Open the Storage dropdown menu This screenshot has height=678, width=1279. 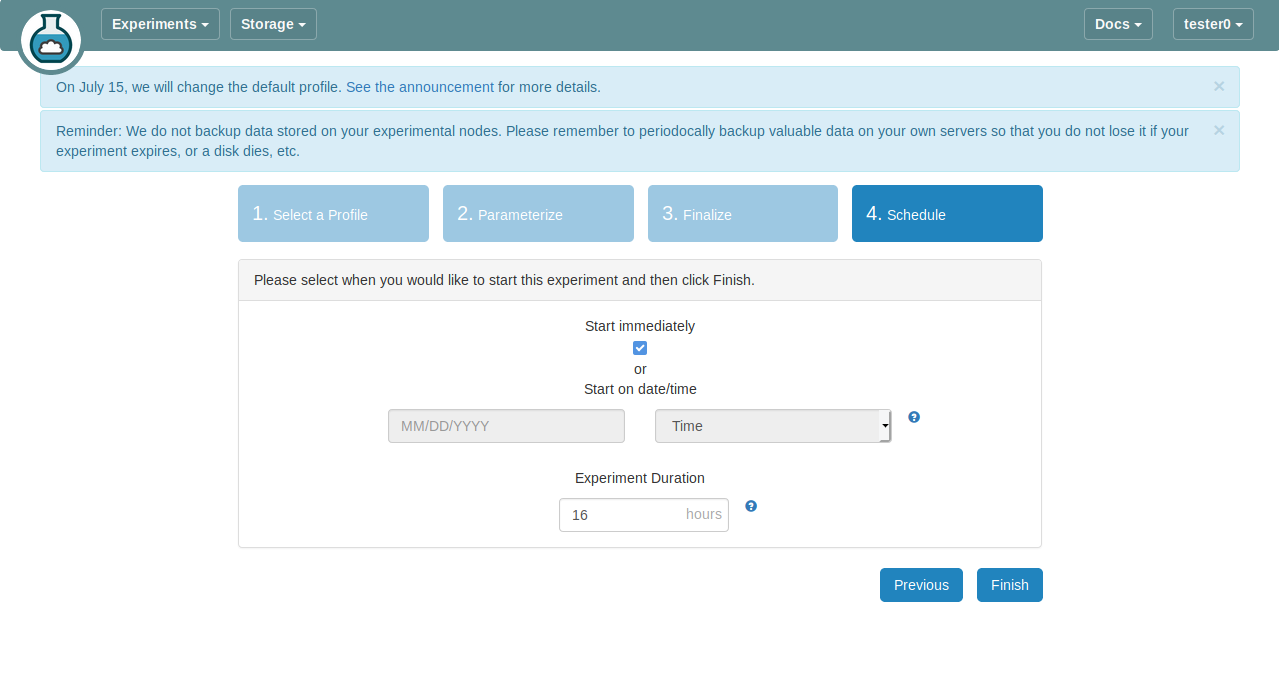[x=273, y=24]
